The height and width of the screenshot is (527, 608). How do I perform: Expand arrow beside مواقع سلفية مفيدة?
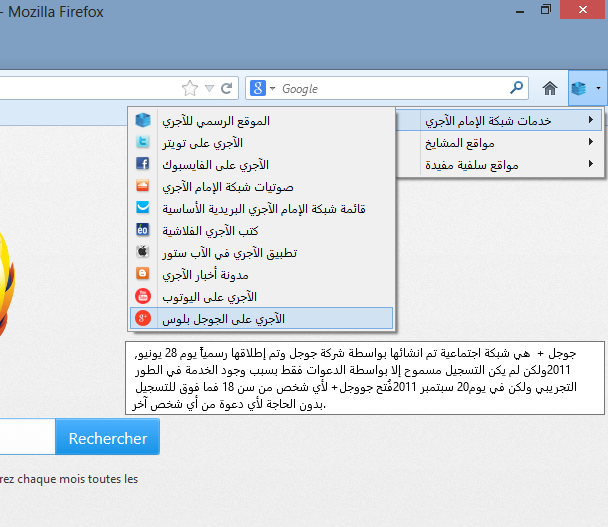click(591, 164)
